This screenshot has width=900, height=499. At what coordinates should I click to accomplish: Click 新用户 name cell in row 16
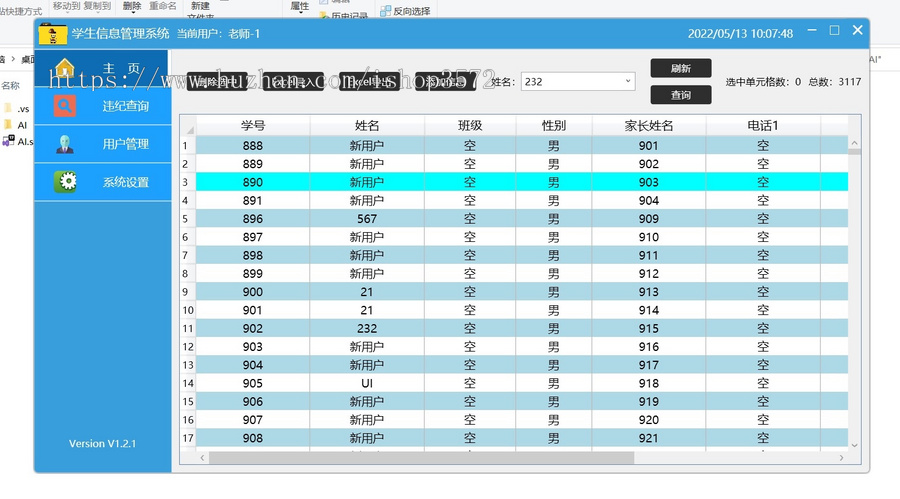[367, 420]
